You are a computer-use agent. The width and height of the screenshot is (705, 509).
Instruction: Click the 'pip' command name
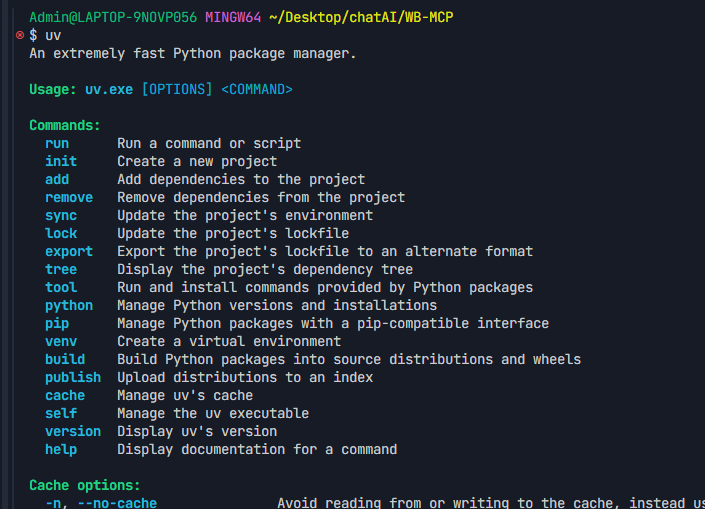click(57, 324)
